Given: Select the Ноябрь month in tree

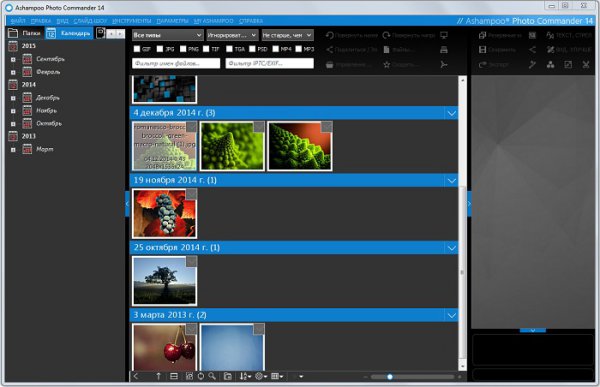Looking at the screenshot, I should (x=46, y=111).
